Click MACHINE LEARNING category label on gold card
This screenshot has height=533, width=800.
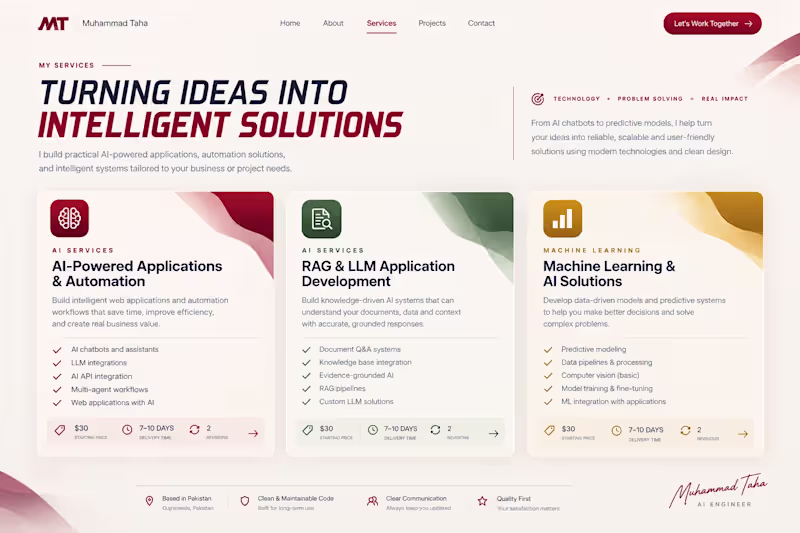[592, 250]
